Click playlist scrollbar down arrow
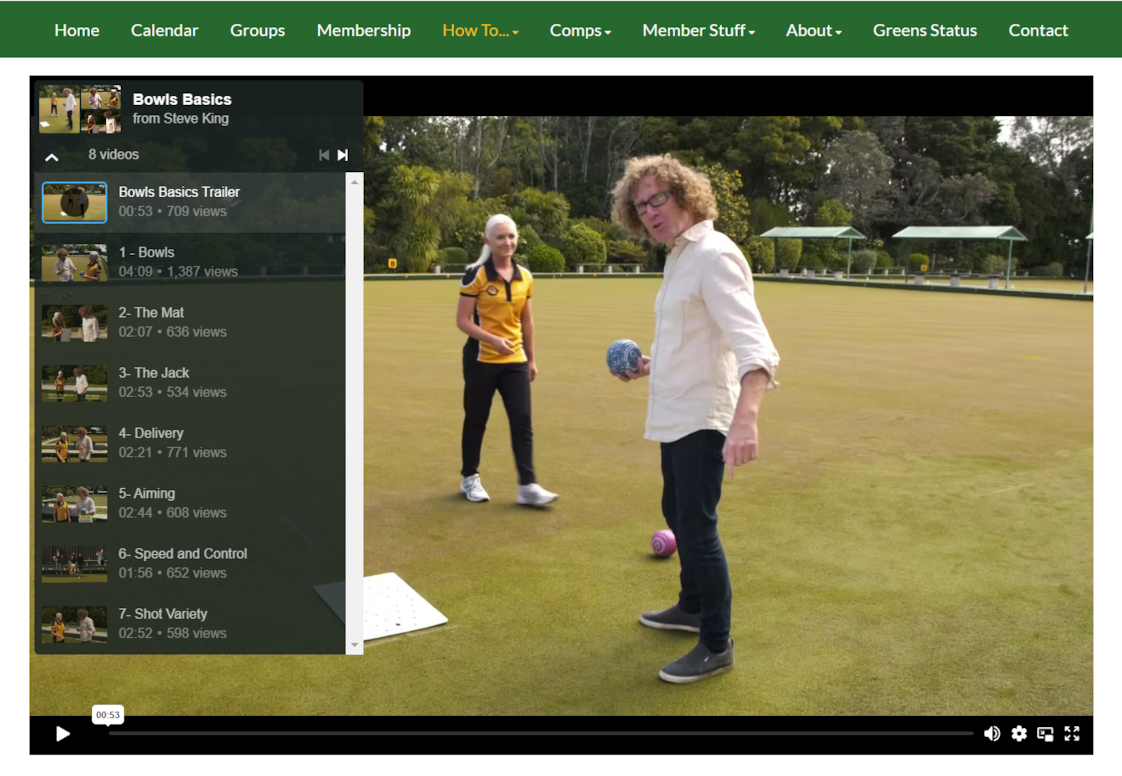The height and width of the screenshot is (776, 1122). click(354, 646)
